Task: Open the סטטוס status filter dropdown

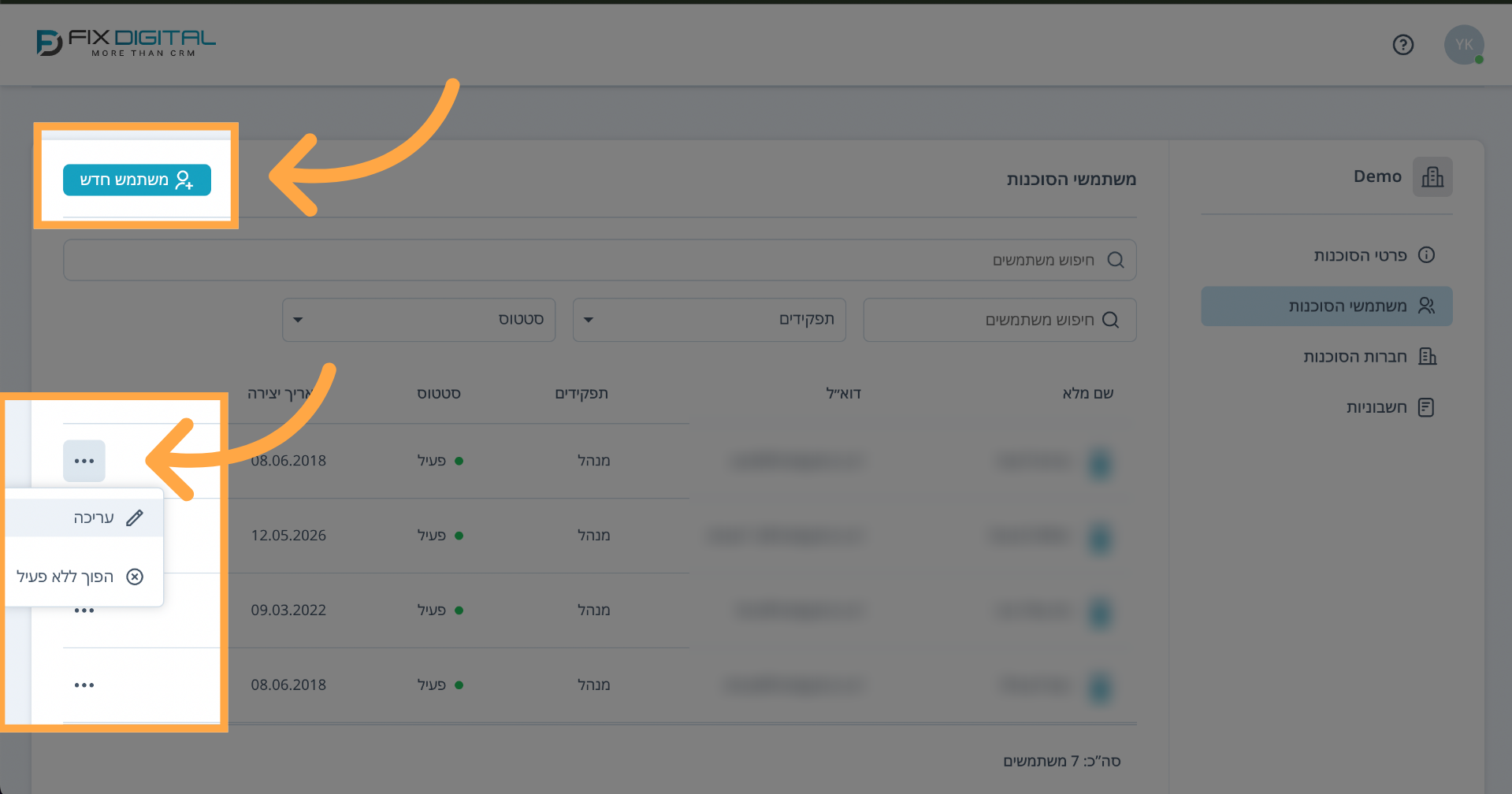Action: pos(418,320)
